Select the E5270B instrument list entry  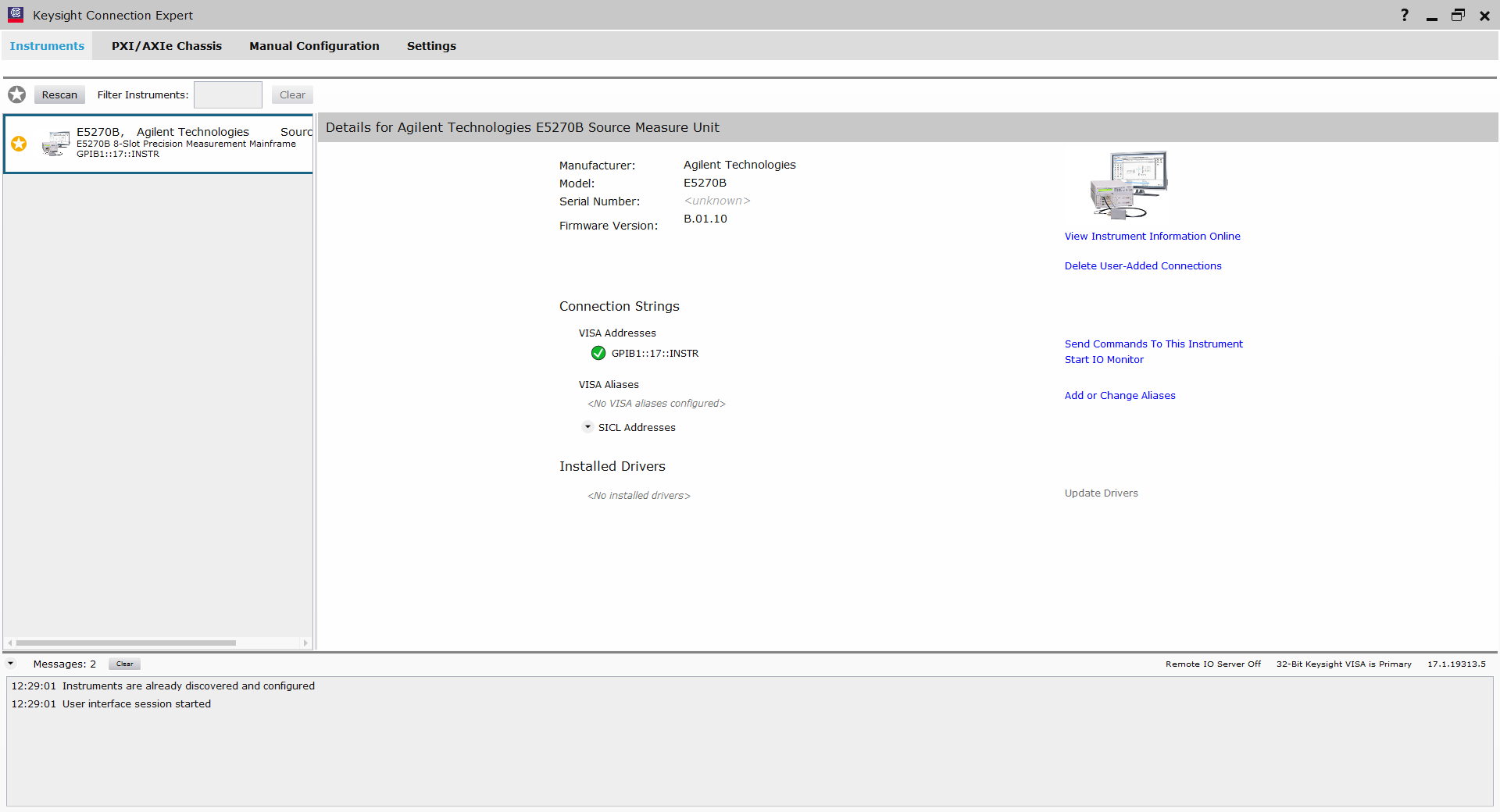pyautogui.click(x=159, y=144)
